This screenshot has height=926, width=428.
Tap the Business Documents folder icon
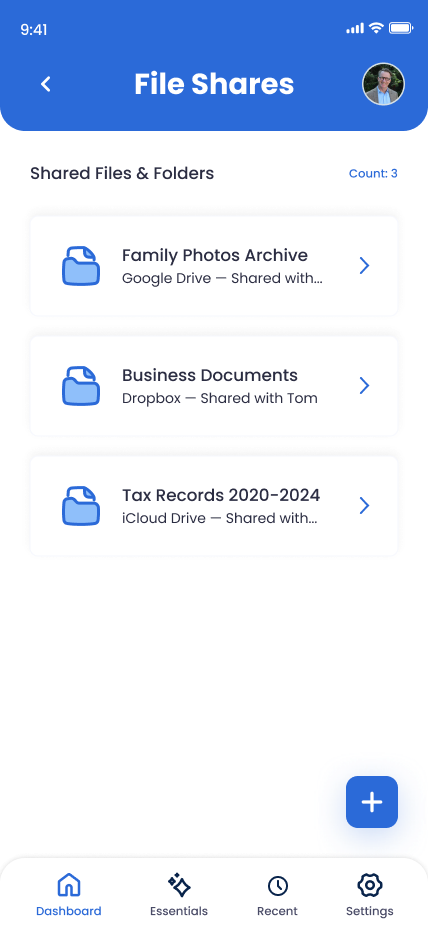[x=81, y=386]
